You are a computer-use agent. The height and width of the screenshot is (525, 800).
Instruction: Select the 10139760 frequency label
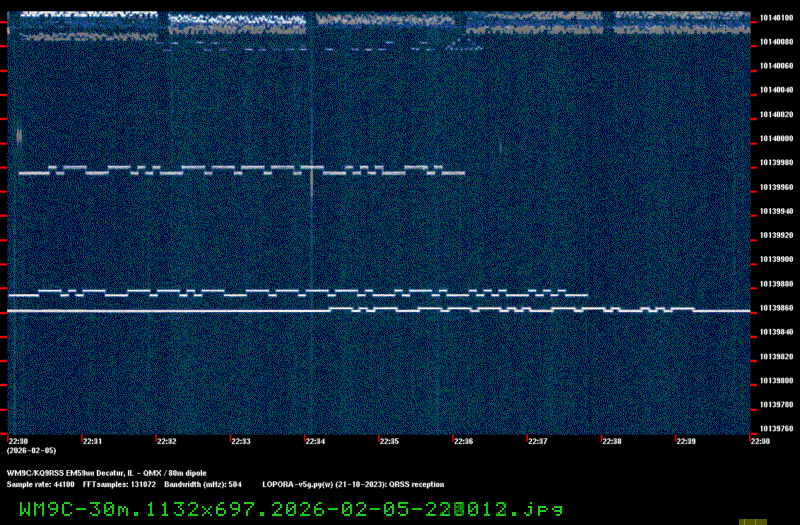coord(776,429)
